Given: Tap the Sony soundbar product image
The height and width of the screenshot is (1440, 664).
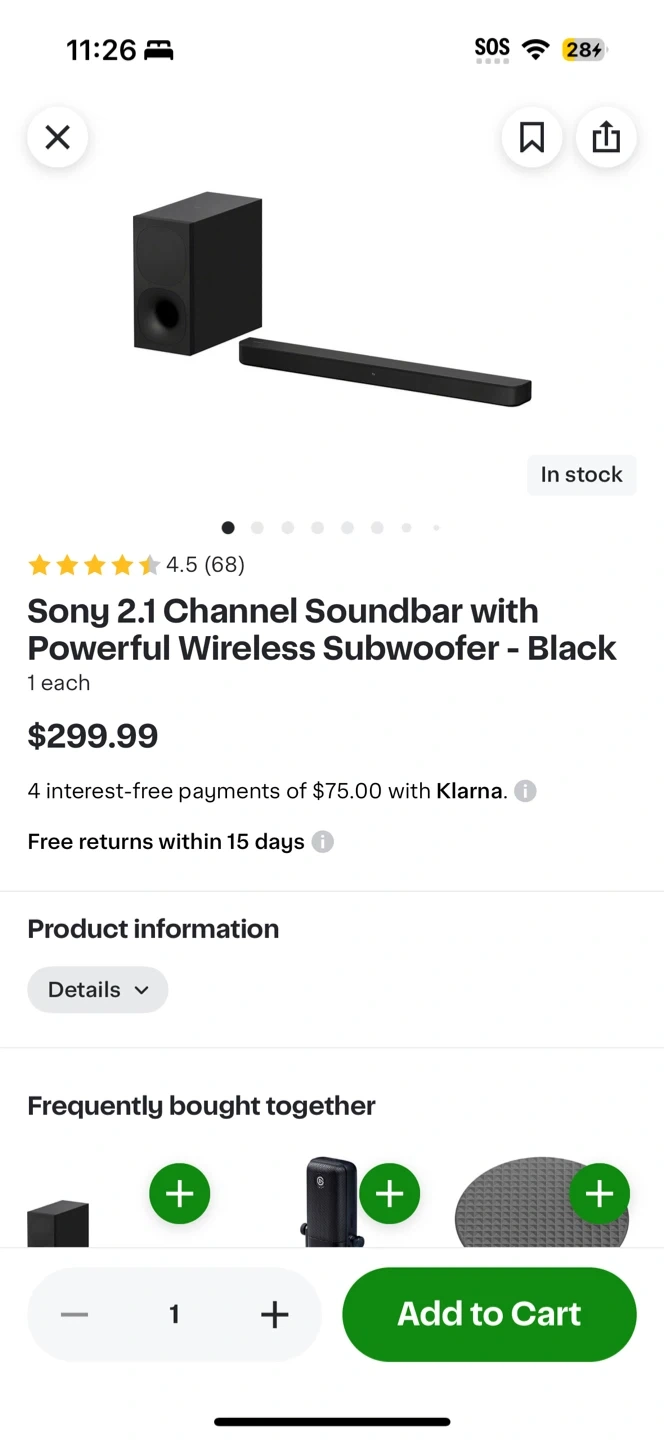Looking at the screenshot, I should 332,299.
